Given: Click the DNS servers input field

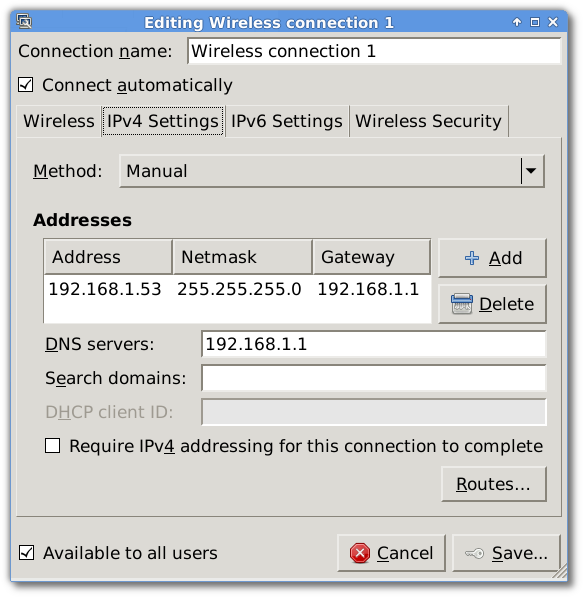Looking at the screenshot, I should 373,344.
